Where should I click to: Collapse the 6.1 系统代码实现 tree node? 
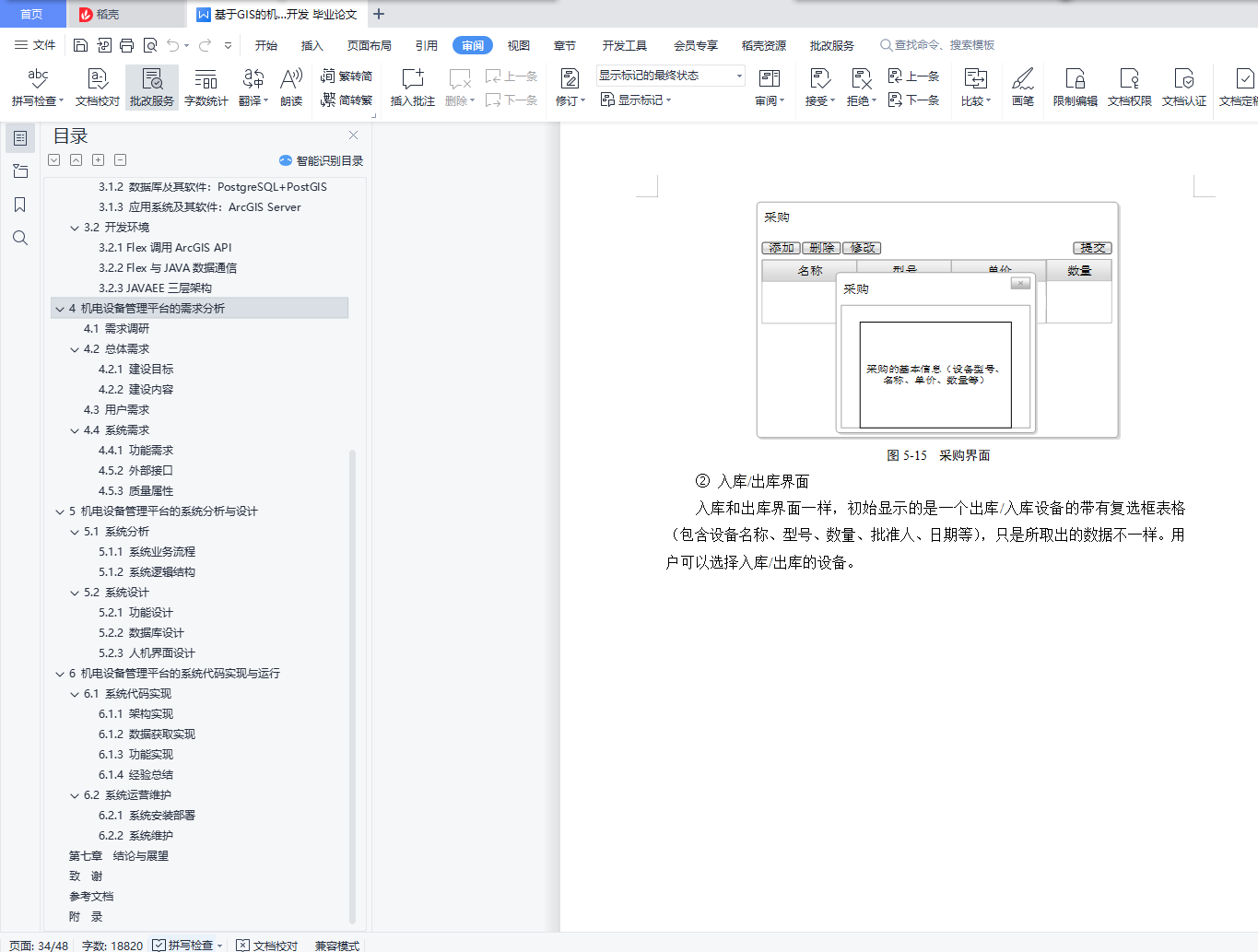(75, 694)
